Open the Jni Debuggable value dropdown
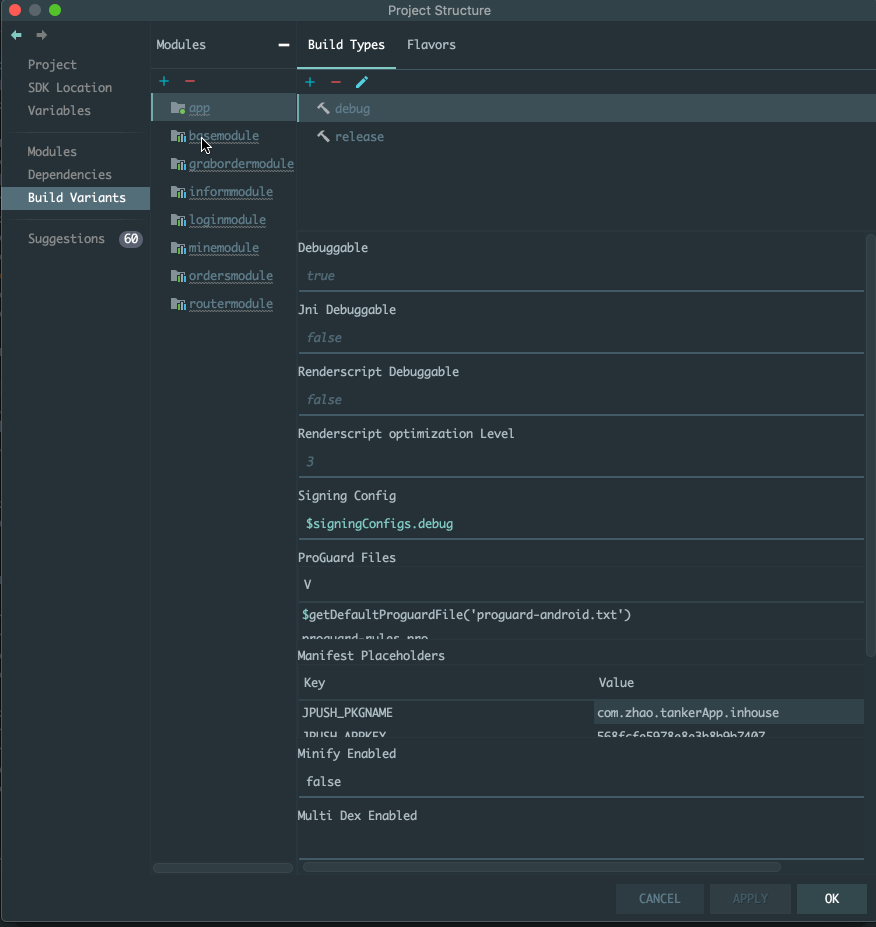 581,338
